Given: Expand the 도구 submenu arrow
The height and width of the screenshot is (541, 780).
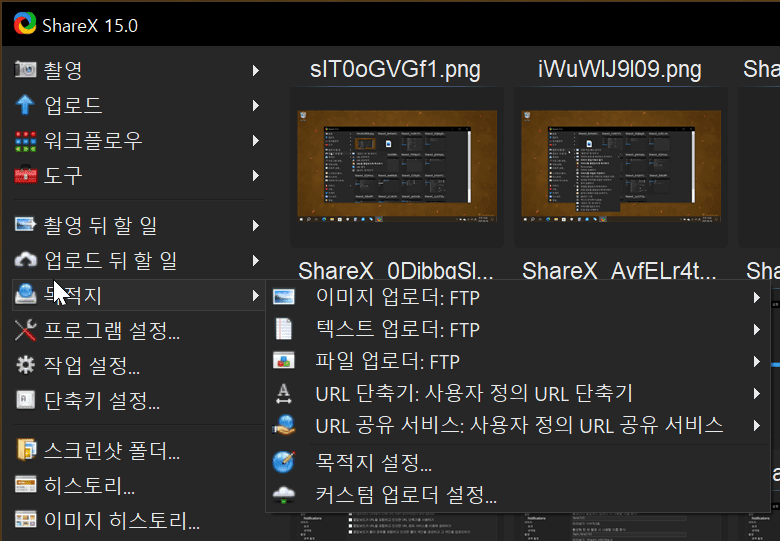Looking at the screenshot, I should (256, 176).
